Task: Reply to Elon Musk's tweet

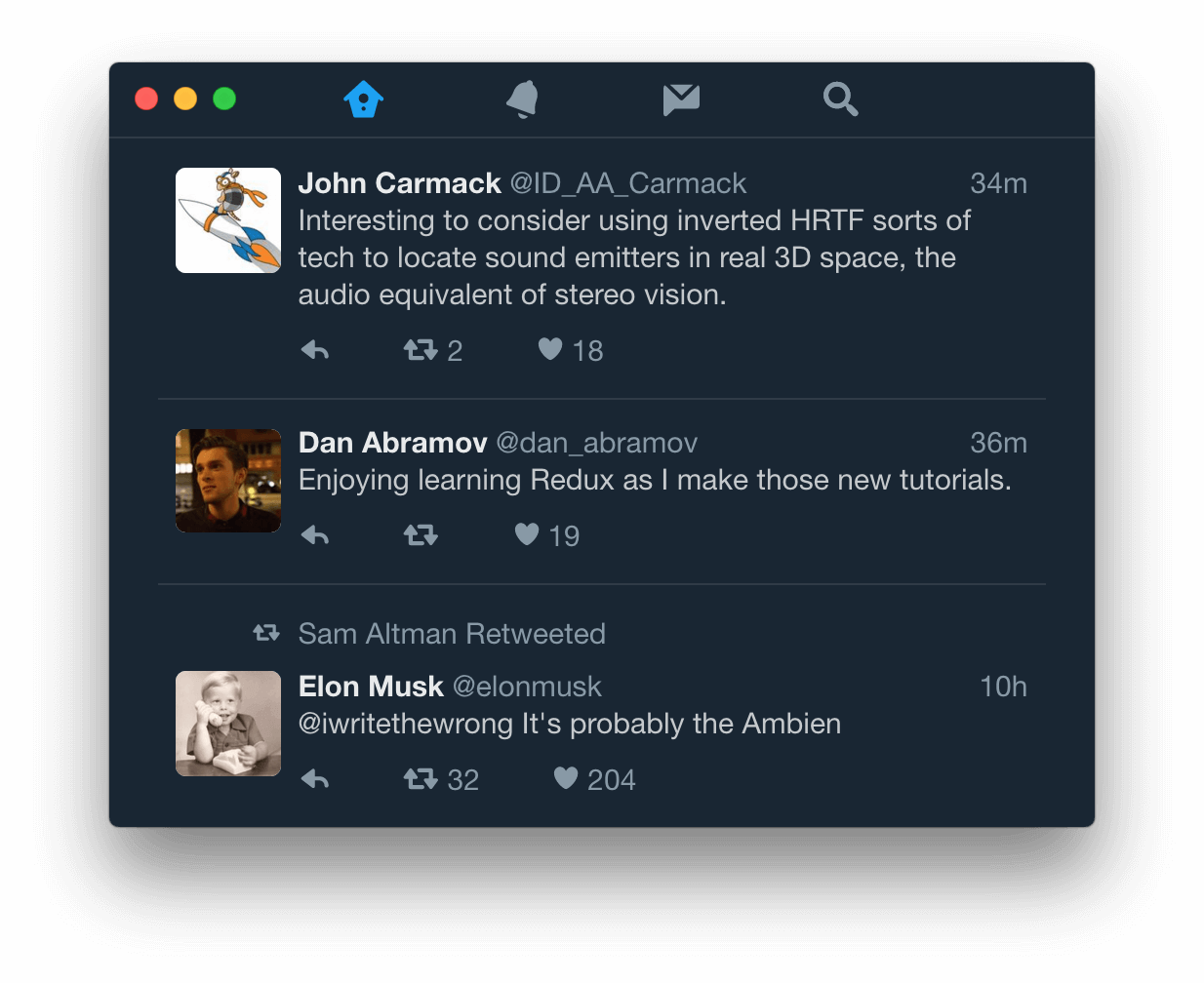Action: pyautogui.click(x=315, y=779)
